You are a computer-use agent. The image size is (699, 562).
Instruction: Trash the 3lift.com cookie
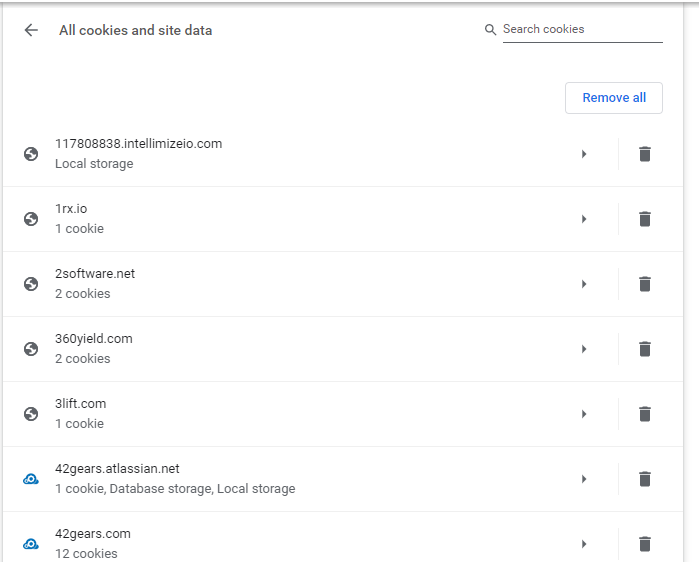coord(645,414)
